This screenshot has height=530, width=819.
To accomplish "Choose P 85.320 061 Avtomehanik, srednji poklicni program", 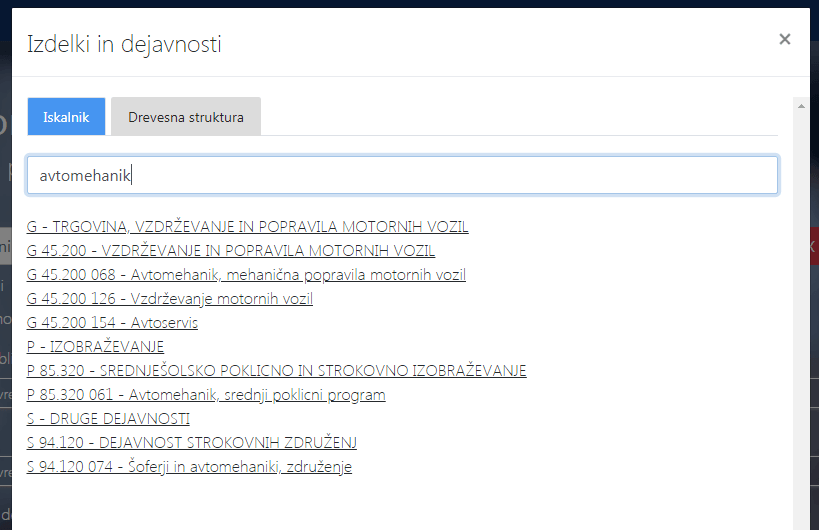I will point(205,395).
